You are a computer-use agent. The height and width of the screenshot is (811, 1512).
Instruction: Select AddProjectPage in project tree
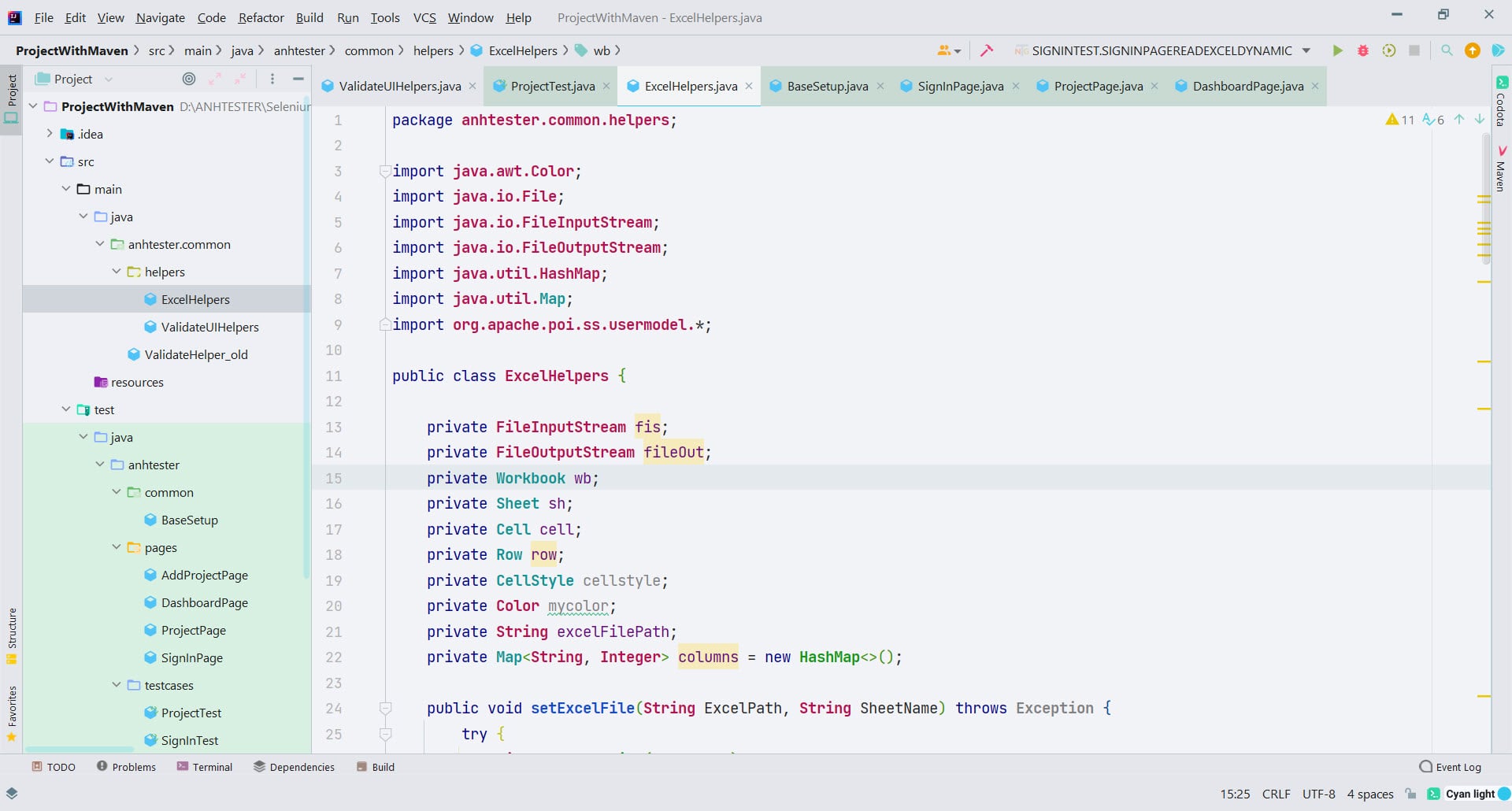196,575
